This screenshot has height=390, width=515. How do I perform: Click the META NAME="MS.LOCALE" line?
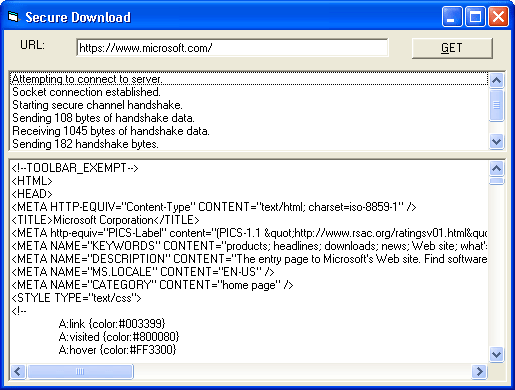pos(143,272)
